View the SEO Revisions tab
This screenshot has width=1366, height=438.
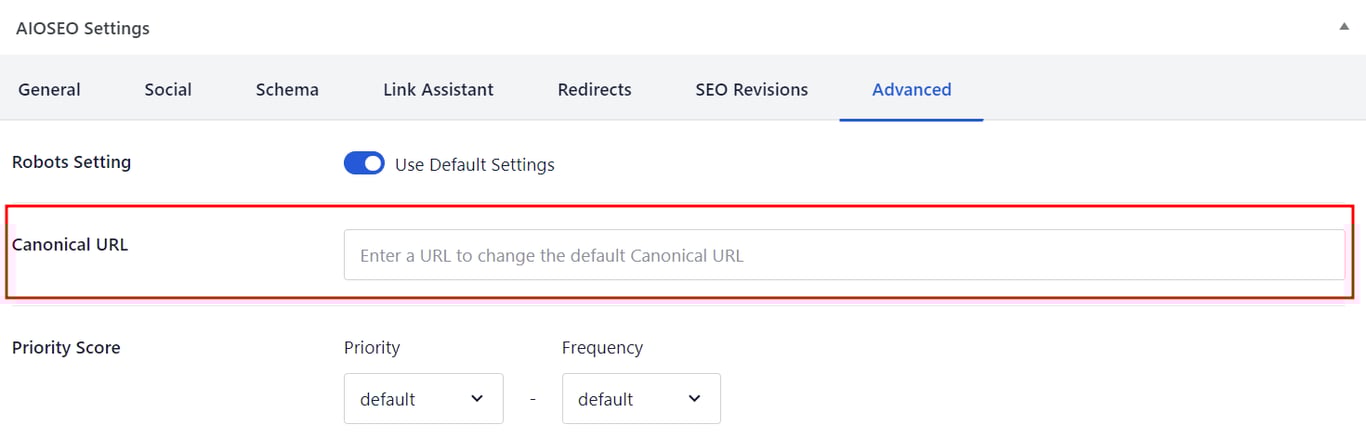point(751,90)
